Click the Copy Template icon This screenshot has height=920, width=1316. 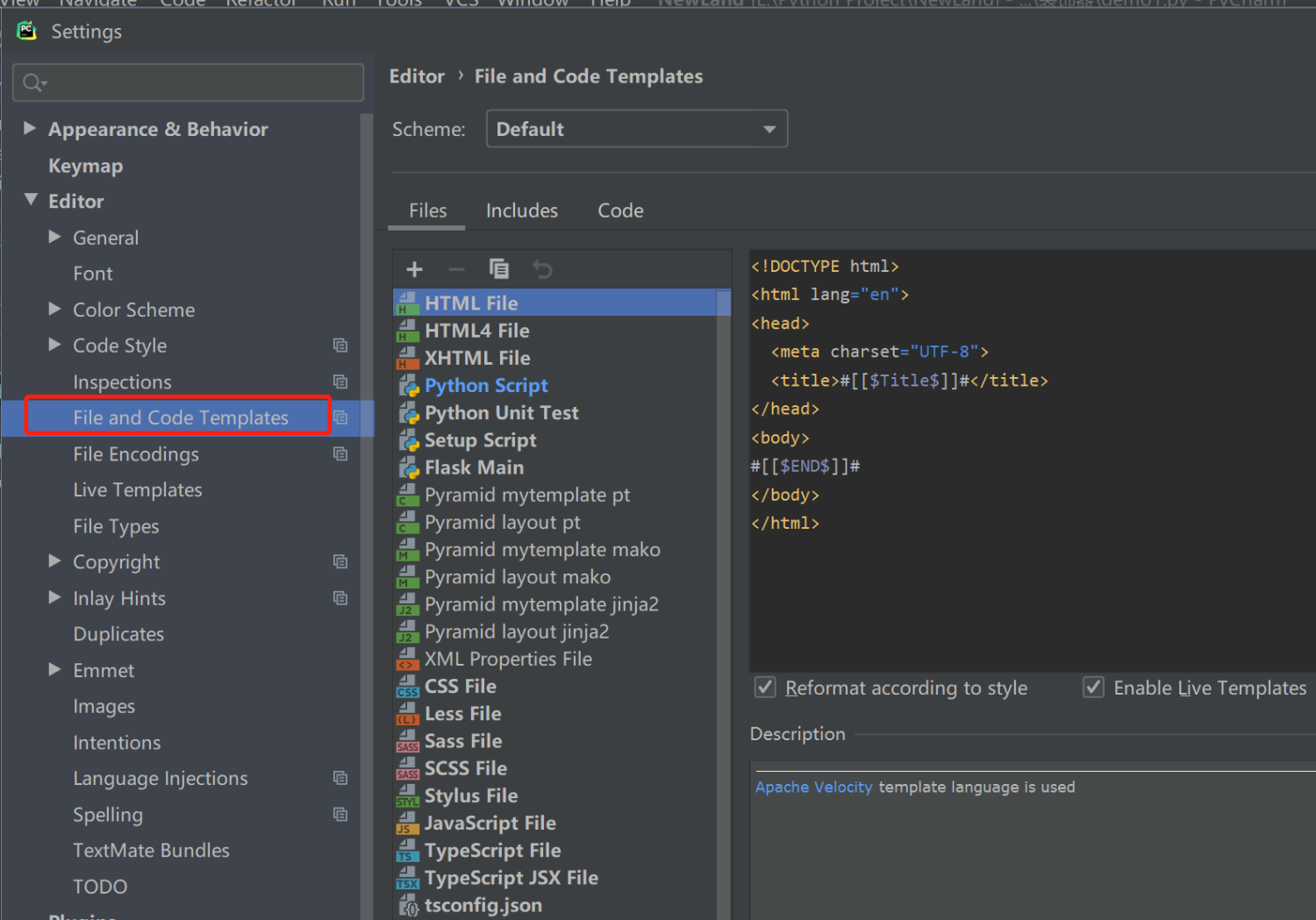click(x=498, y=268)
